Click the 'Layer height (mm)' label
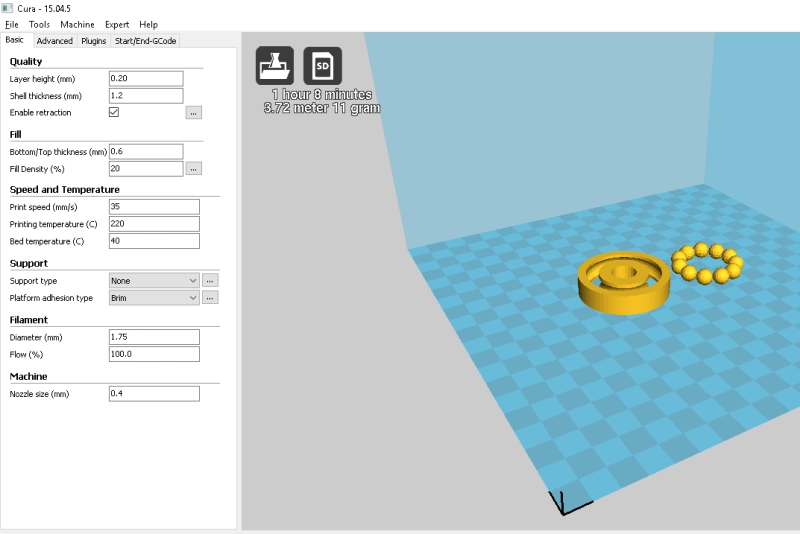This screenshot has height=534, width=800. [42, 79]
